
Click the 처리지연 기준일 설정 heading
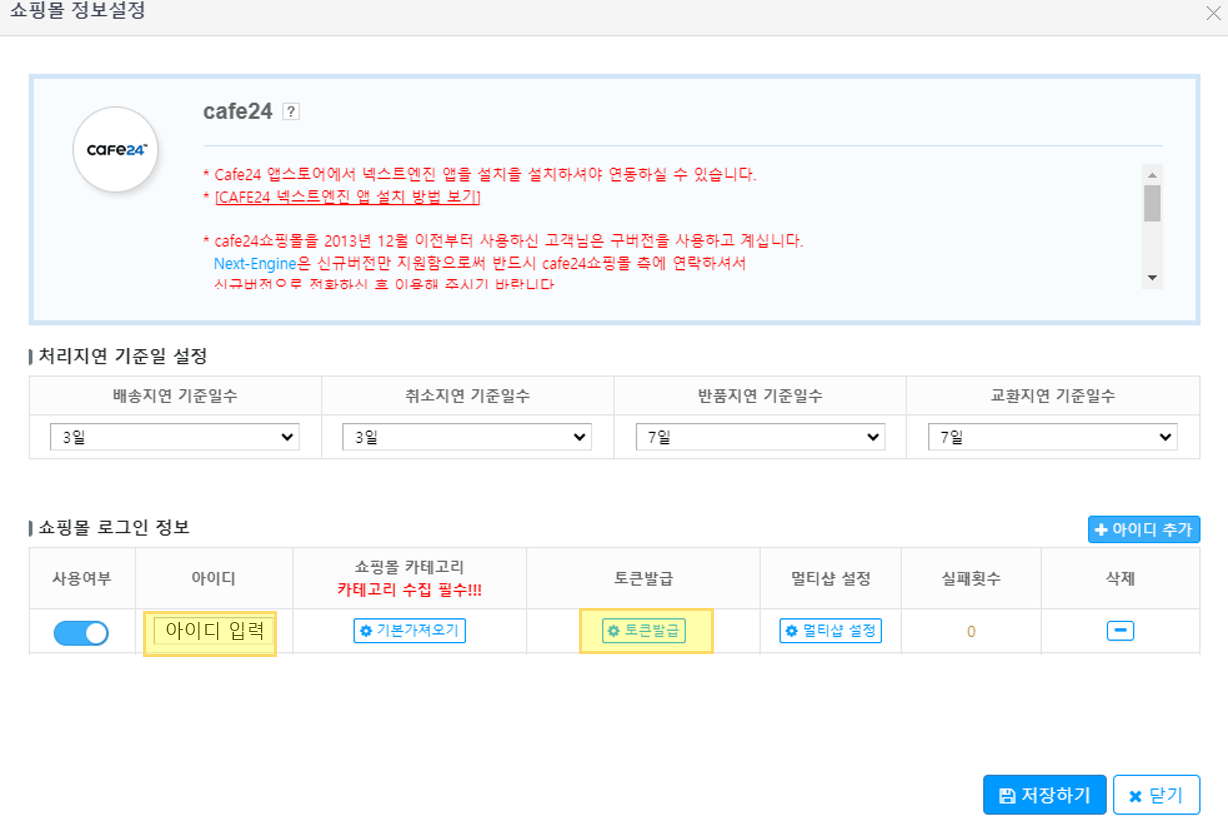pyautogui.click(x=122, y=356)
